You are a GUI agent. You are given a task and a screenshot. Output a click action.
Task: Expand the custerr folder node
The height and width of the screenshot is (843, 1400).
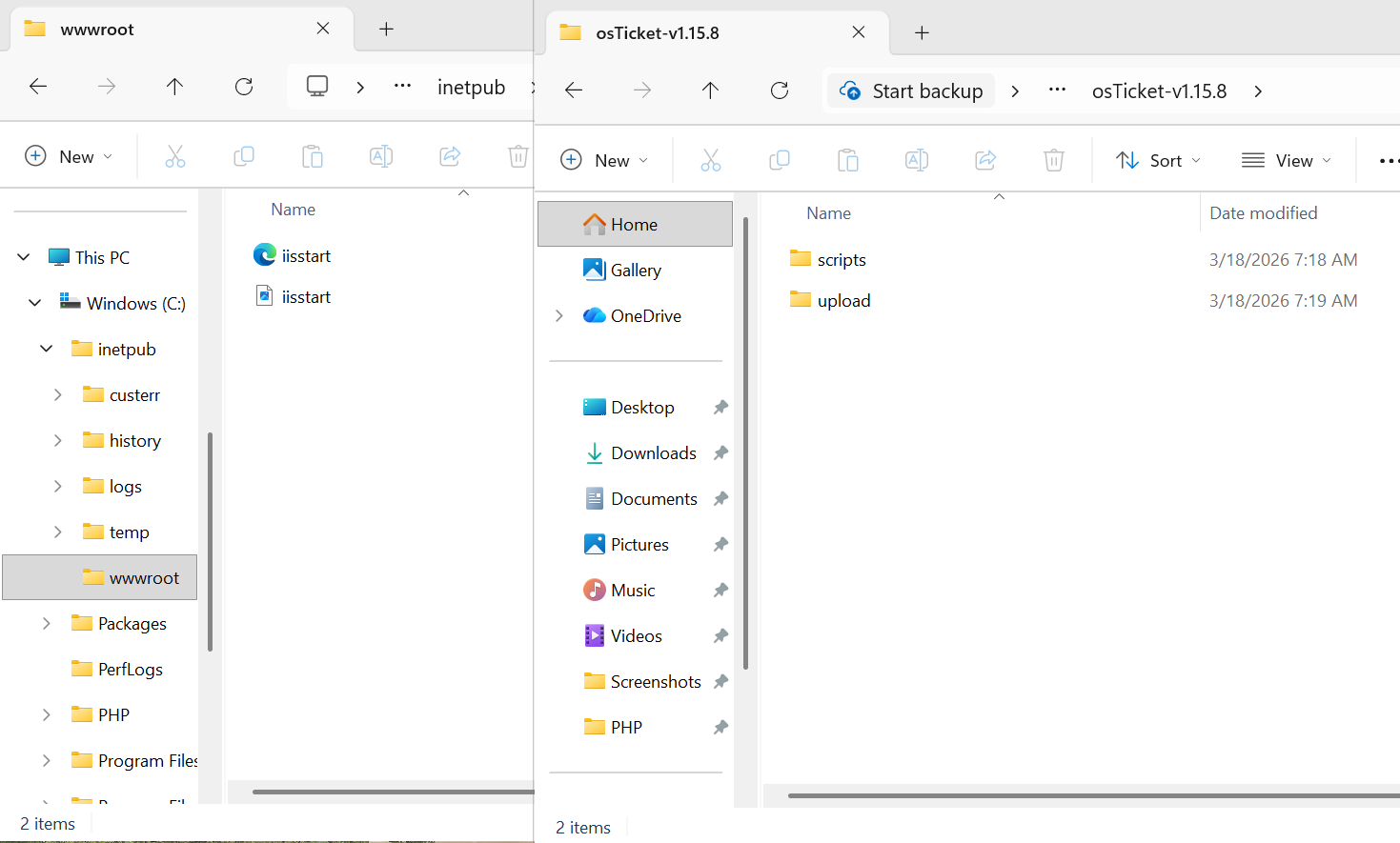click(x=58, y=394)
